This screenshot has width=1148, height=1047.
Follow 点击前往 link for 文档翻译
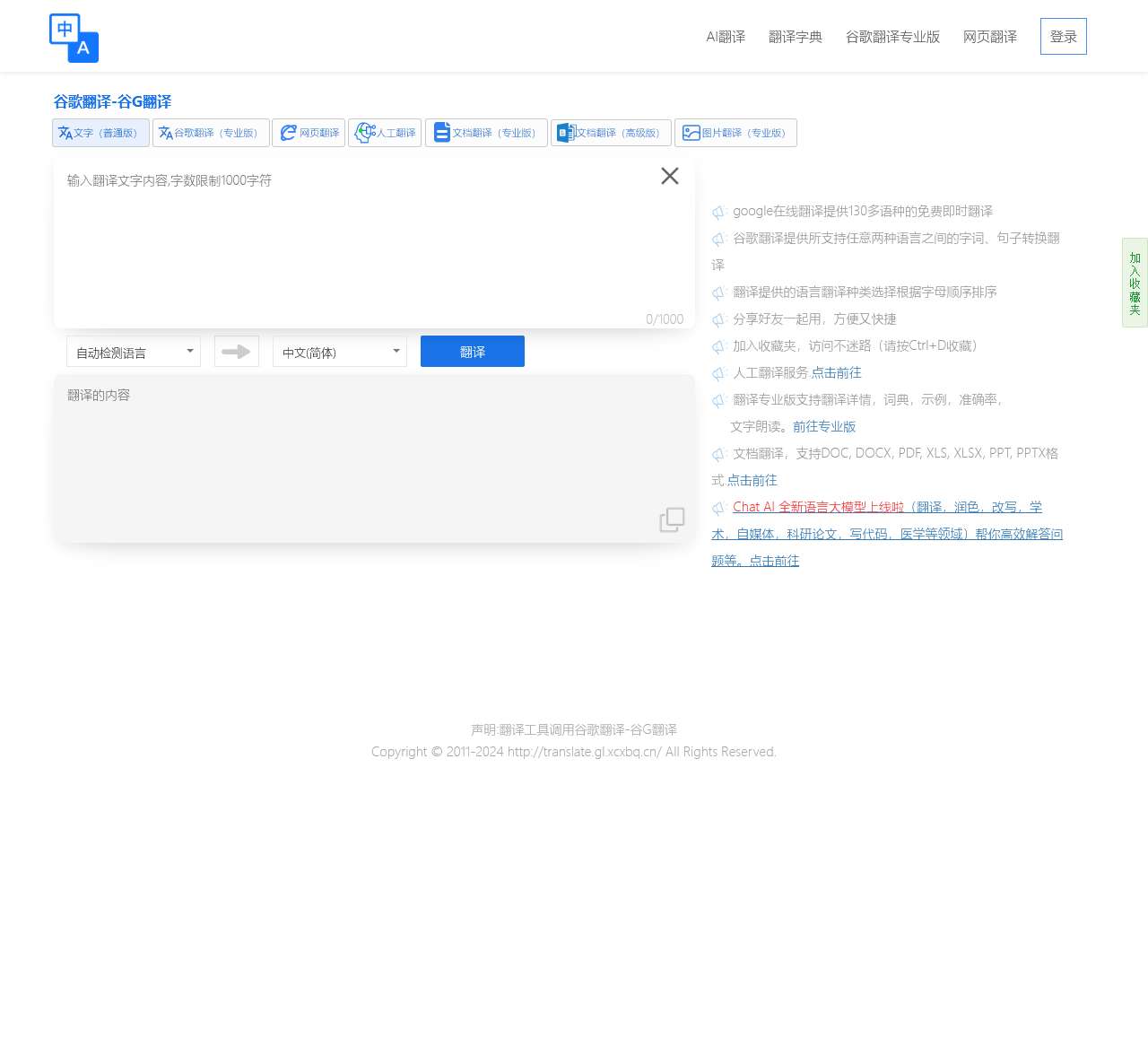(752, 480)
